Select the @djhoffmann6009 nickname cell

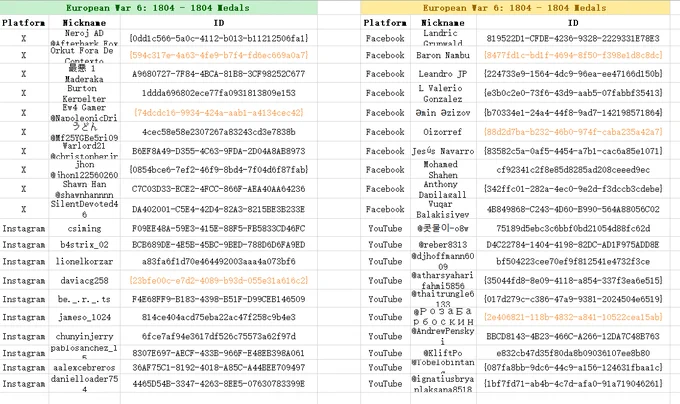[x=443, y=261]
